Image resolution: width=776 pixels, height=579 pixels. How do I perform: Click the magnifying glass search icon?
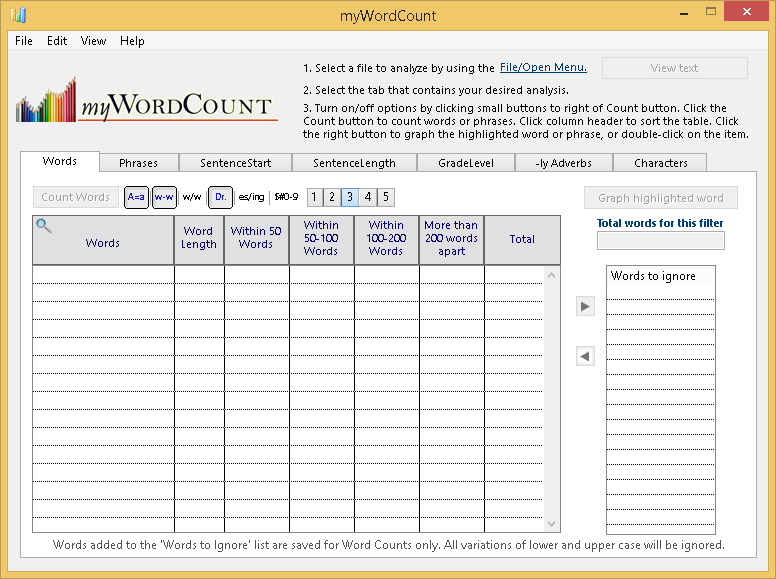tap(43, 226)
